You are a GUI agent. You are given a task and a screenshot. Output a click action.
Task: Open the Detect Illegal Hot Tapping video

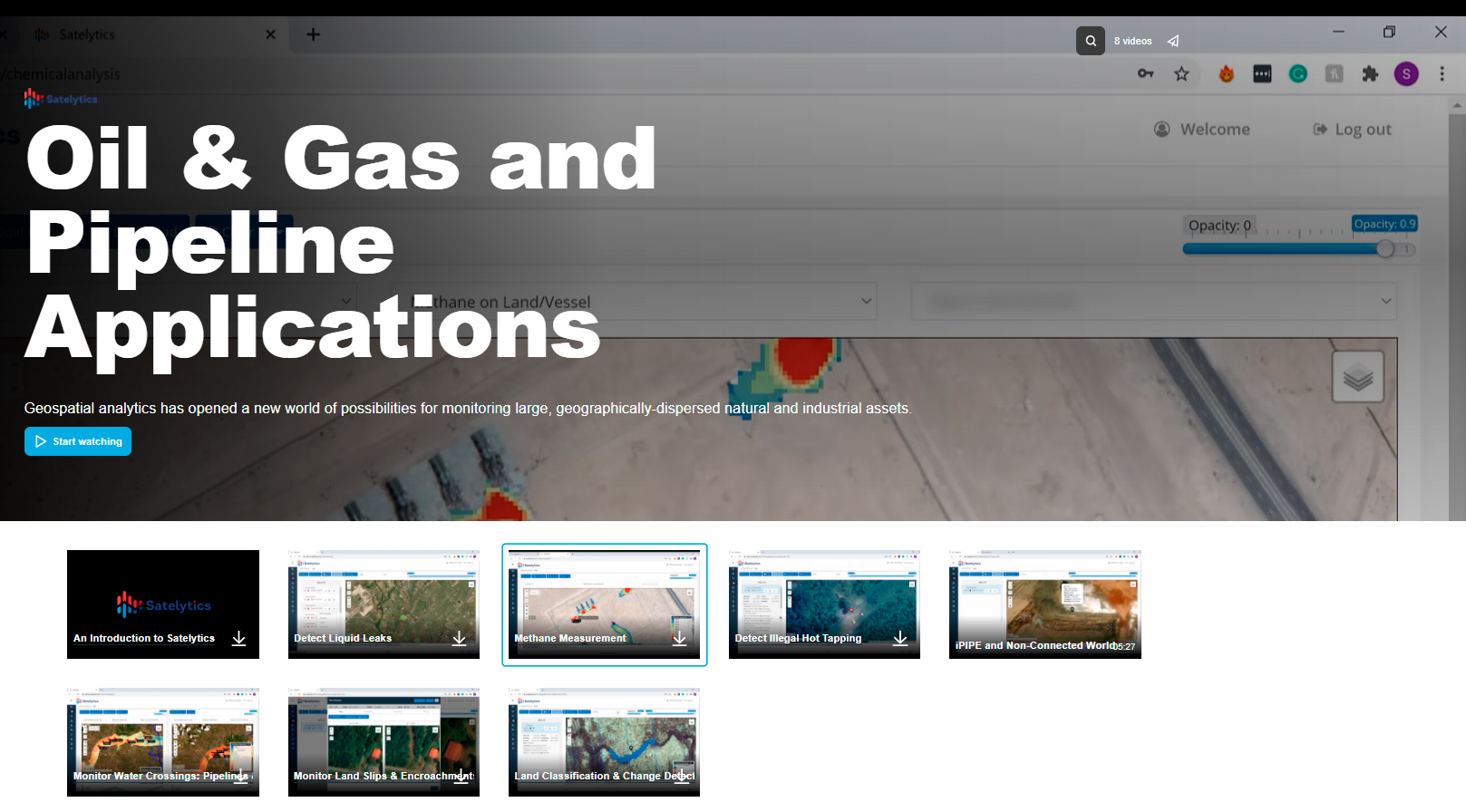click(x=824, y=604)
